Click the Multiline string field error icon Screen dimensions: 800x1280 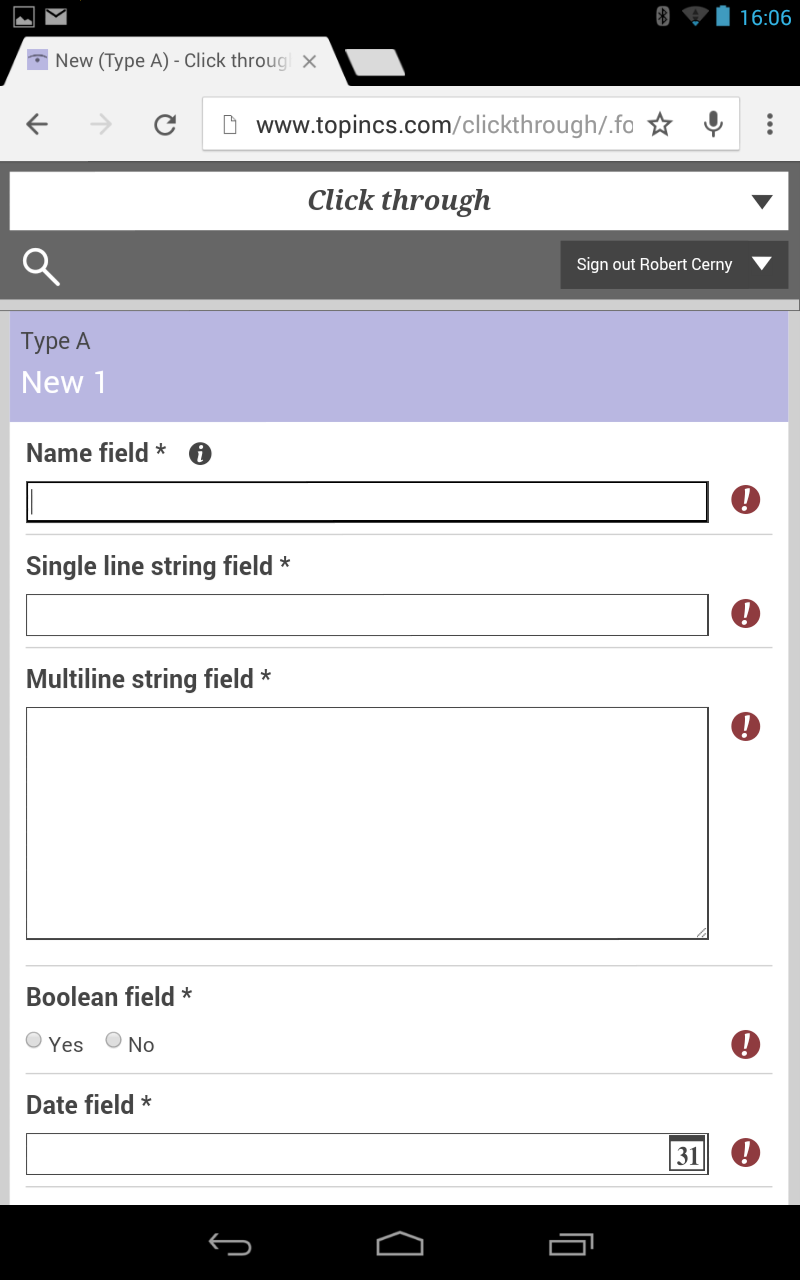(745, 726)
